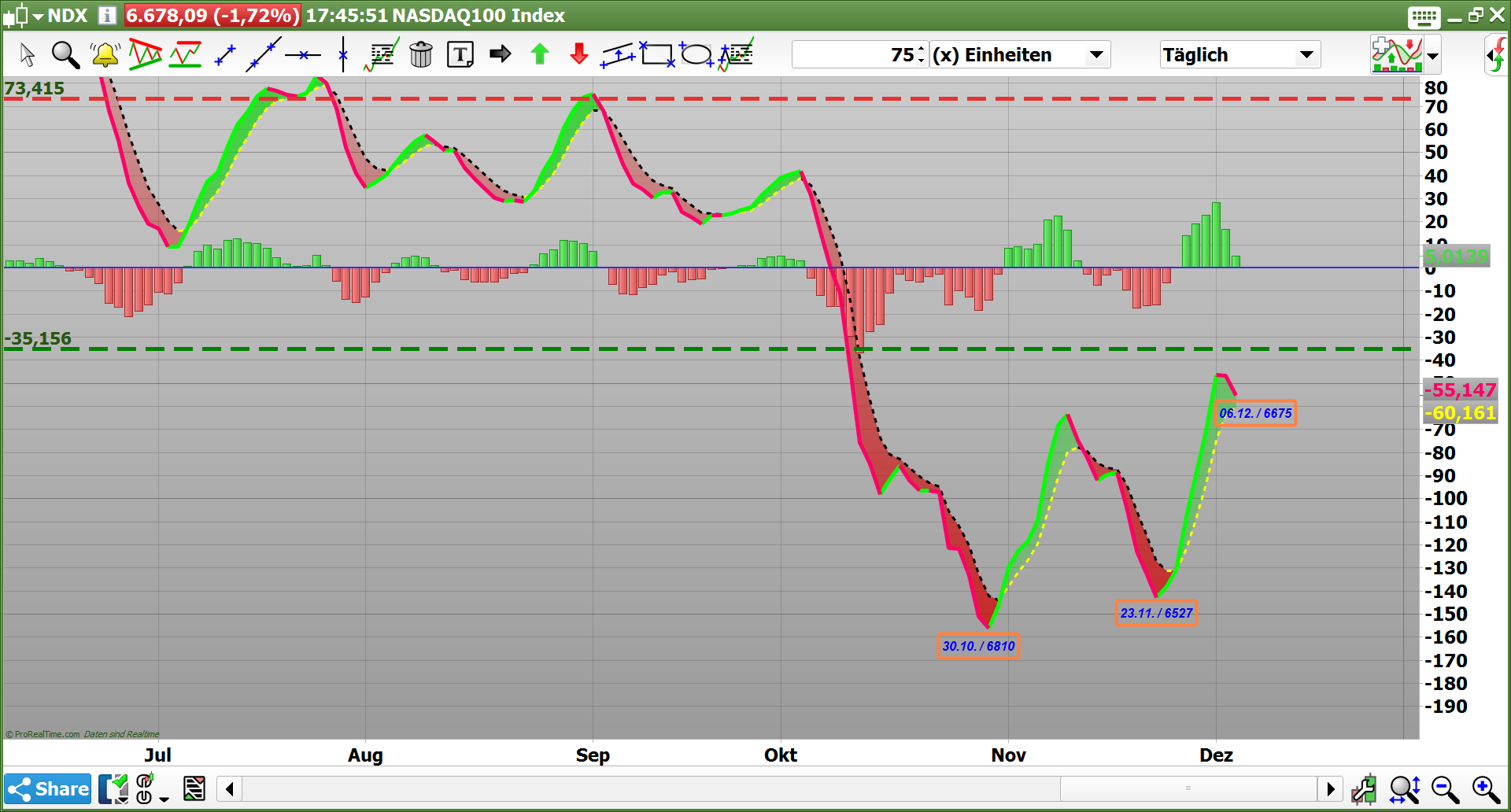The width and height of the screenshot is (1511, 812).
Task: Open the on-screen keyboard icon
Action: [1424, 17]
